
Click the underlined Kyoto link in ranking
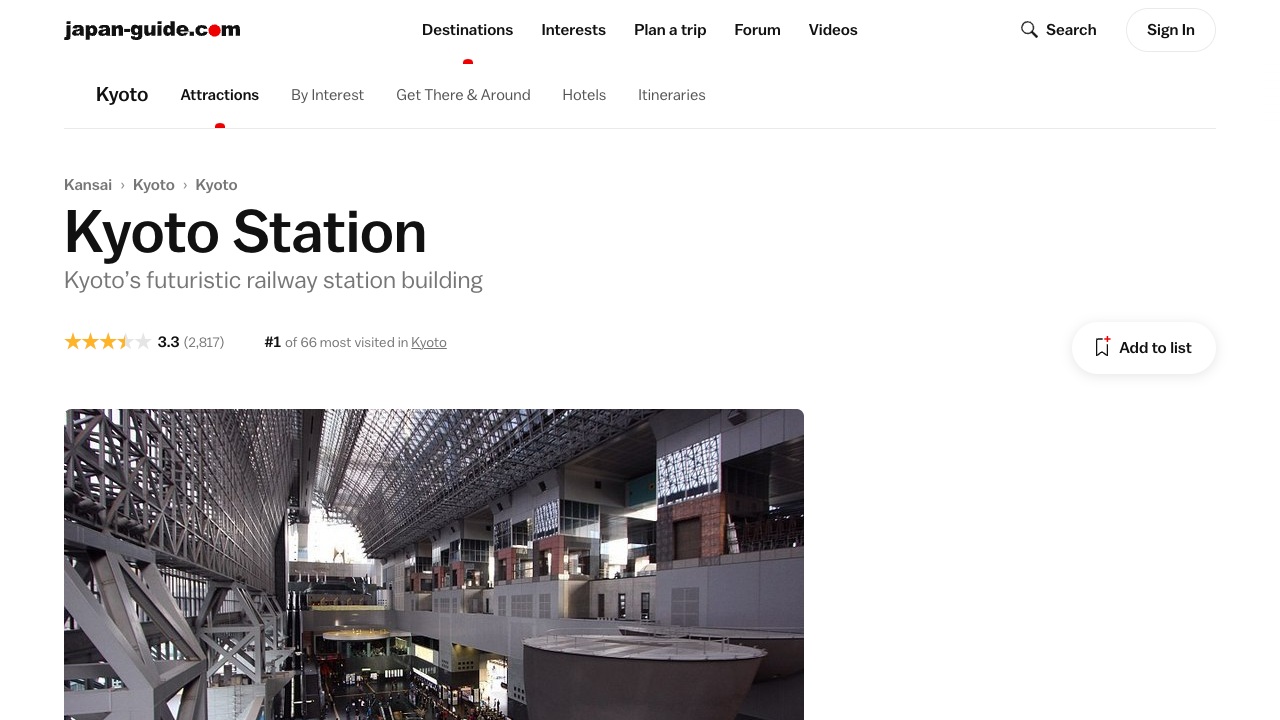[x=429, y=342]
